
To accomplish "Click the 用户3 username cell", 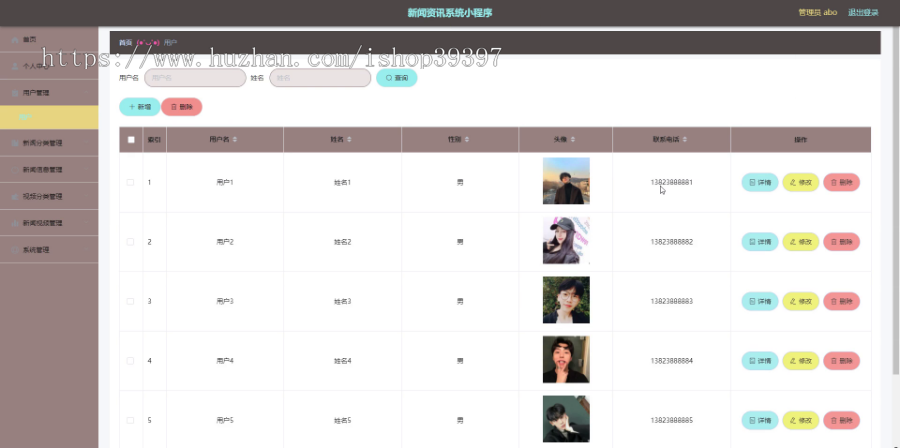I will [x=225, y=301].
